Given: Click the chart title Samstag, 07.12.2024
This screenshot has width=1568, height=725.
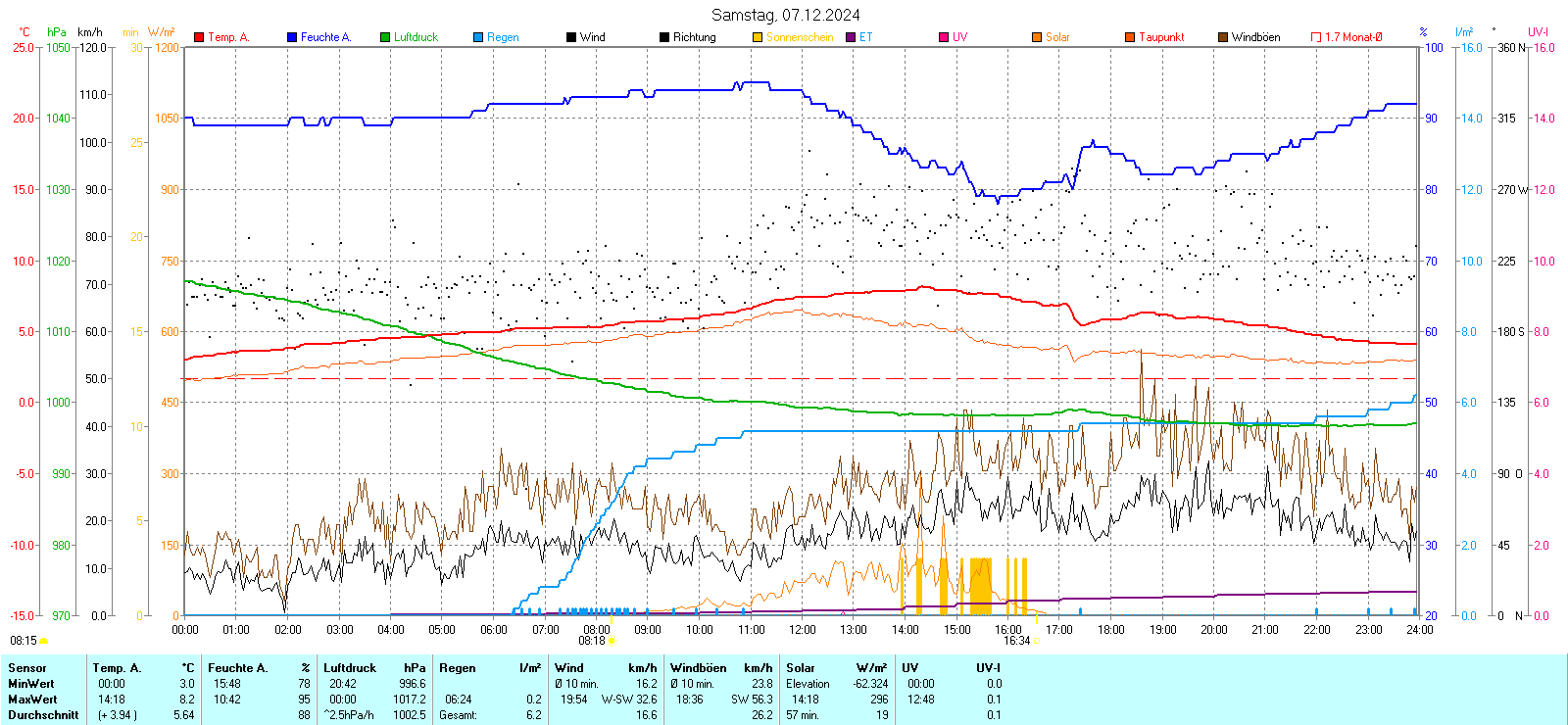Looking at the screenshot, I should 785,15.
